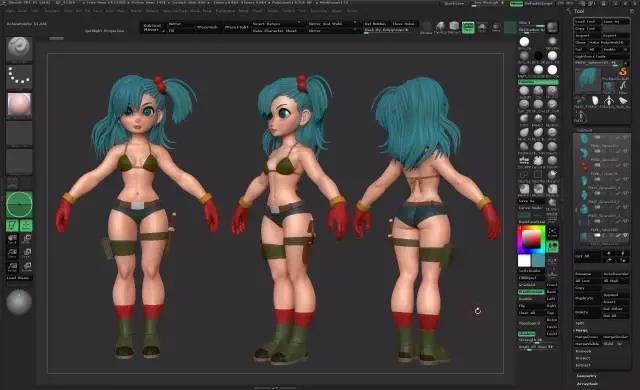Viewport: 640px width, 390px height.
Task: Select the cone-shaped icon in top shelf
Action: click(440, 27)
